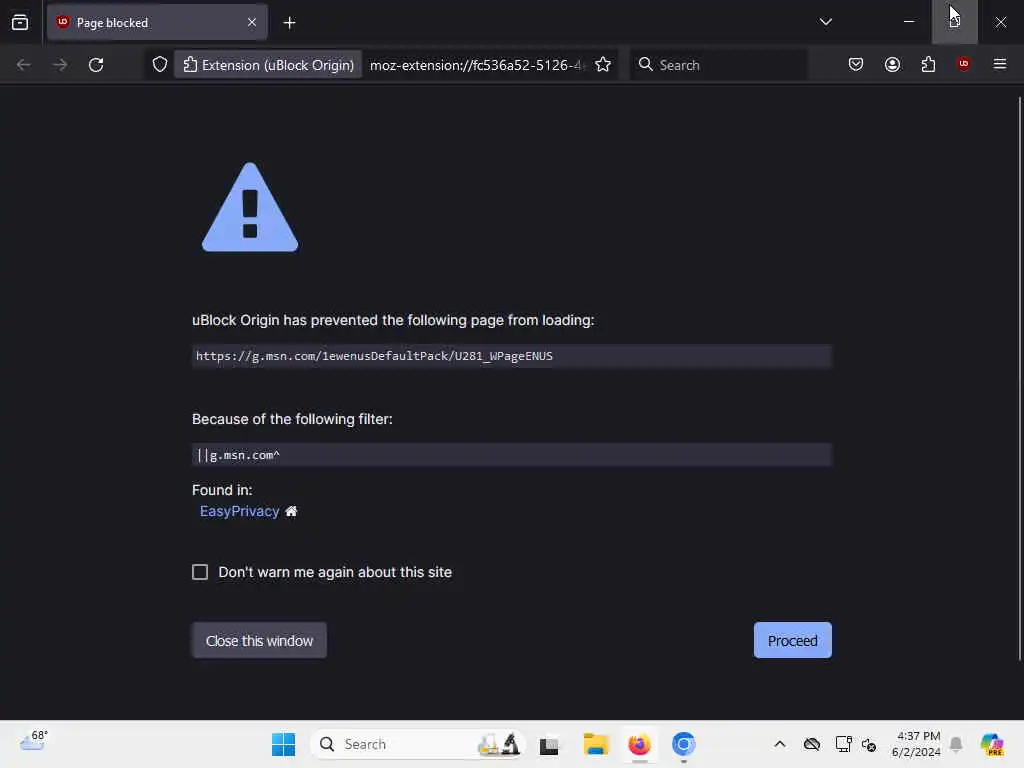Screen dimensions: 1024x768
Task: Check Don't warn me again about this site
Action: click(x=200, y=572)
